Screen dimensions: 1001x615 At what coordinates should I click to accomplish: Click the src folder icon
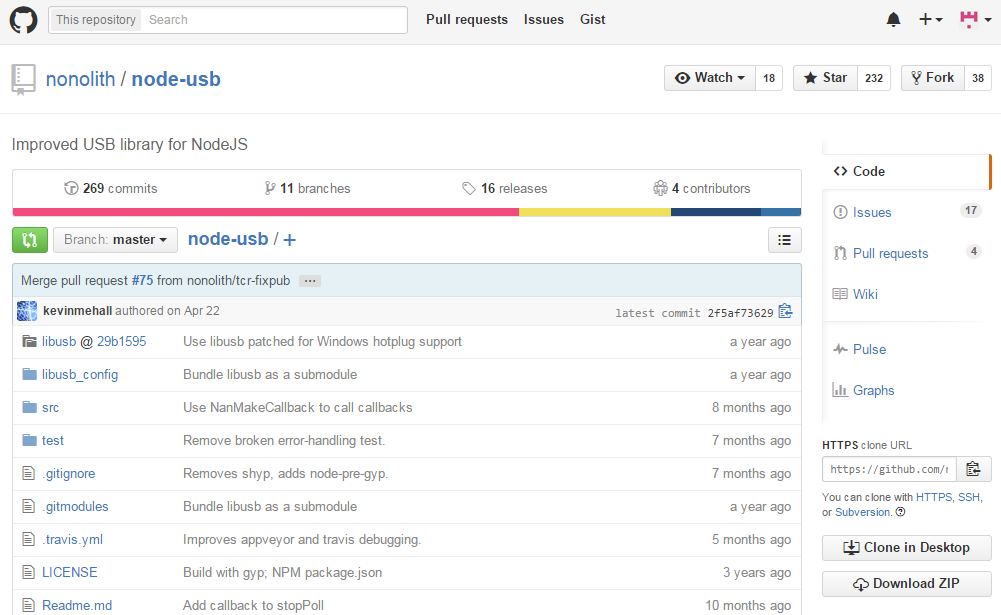coord(29,407)
